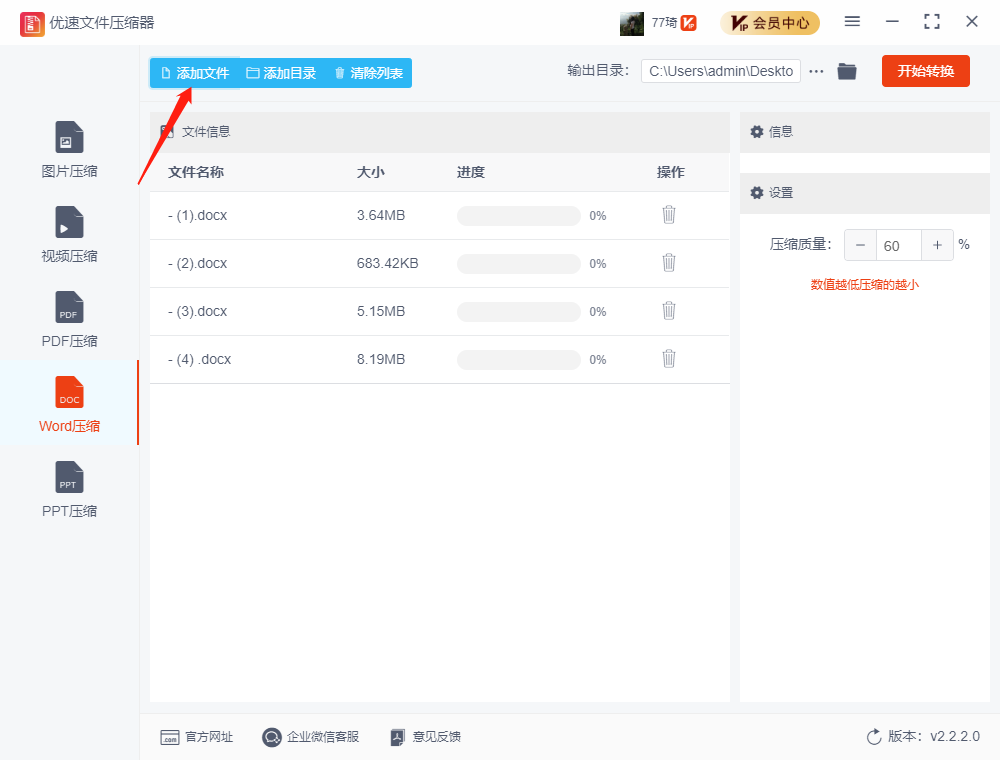Screen dimensions: 1000x760
Task: Click the 意见反馈 feedback link
Action: click(x=425, y=737)
